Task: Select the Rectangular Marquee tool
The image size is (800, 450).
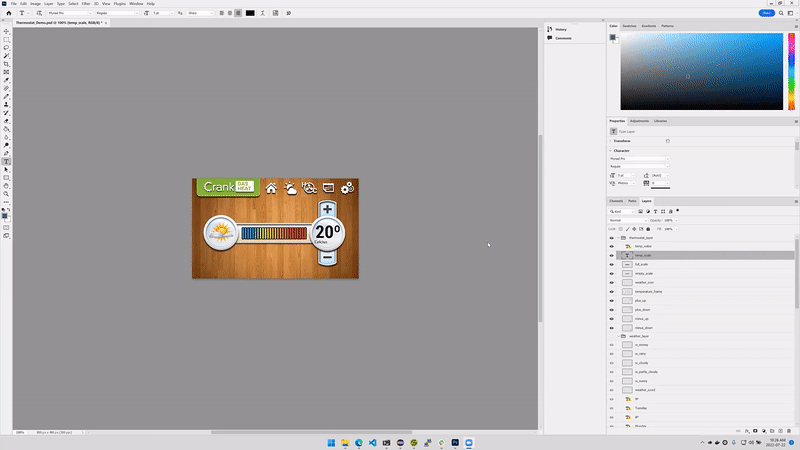Action: coord(6,40)
